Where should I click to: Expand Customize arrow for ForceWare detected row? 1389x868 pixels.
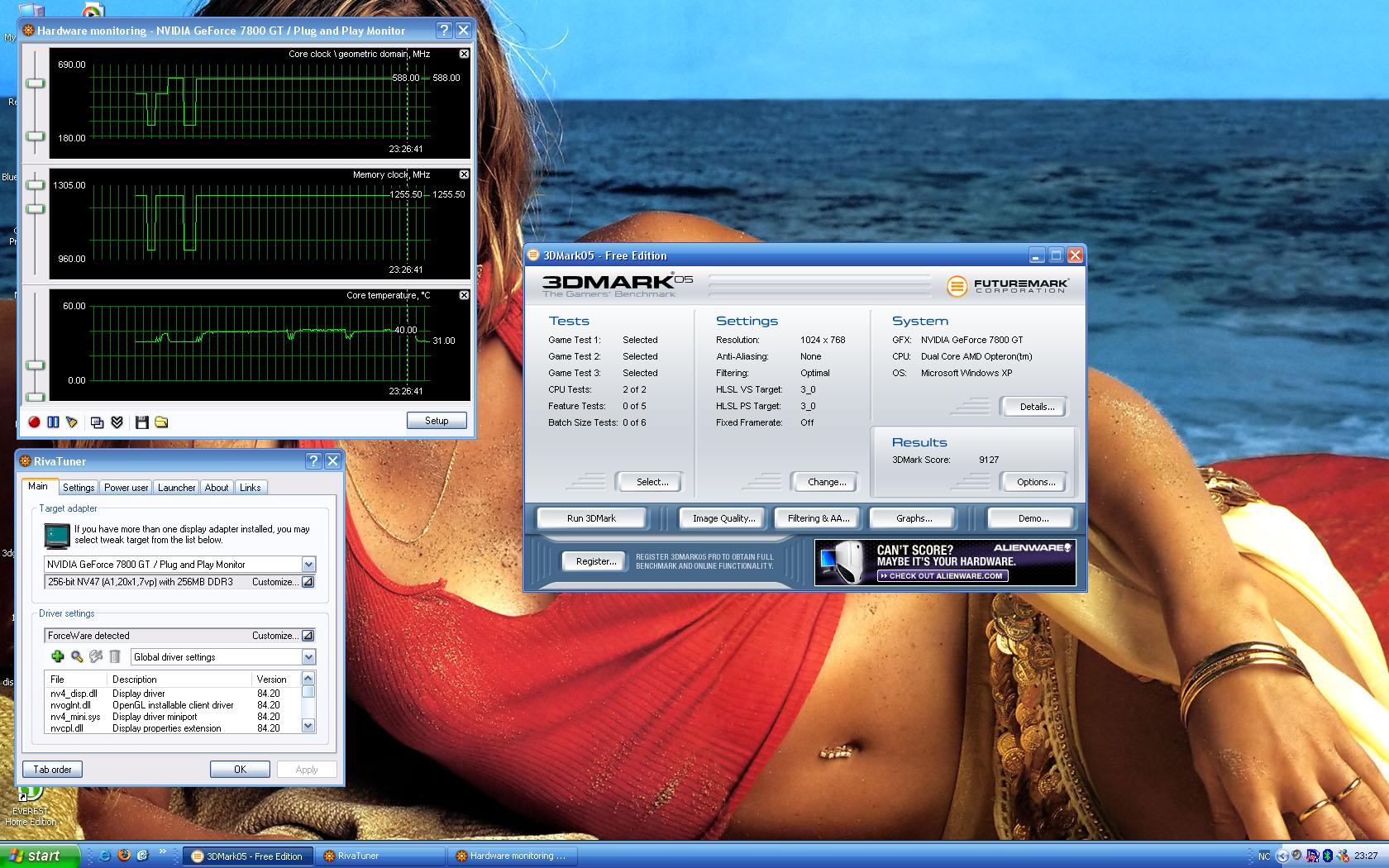click(308, 636)
